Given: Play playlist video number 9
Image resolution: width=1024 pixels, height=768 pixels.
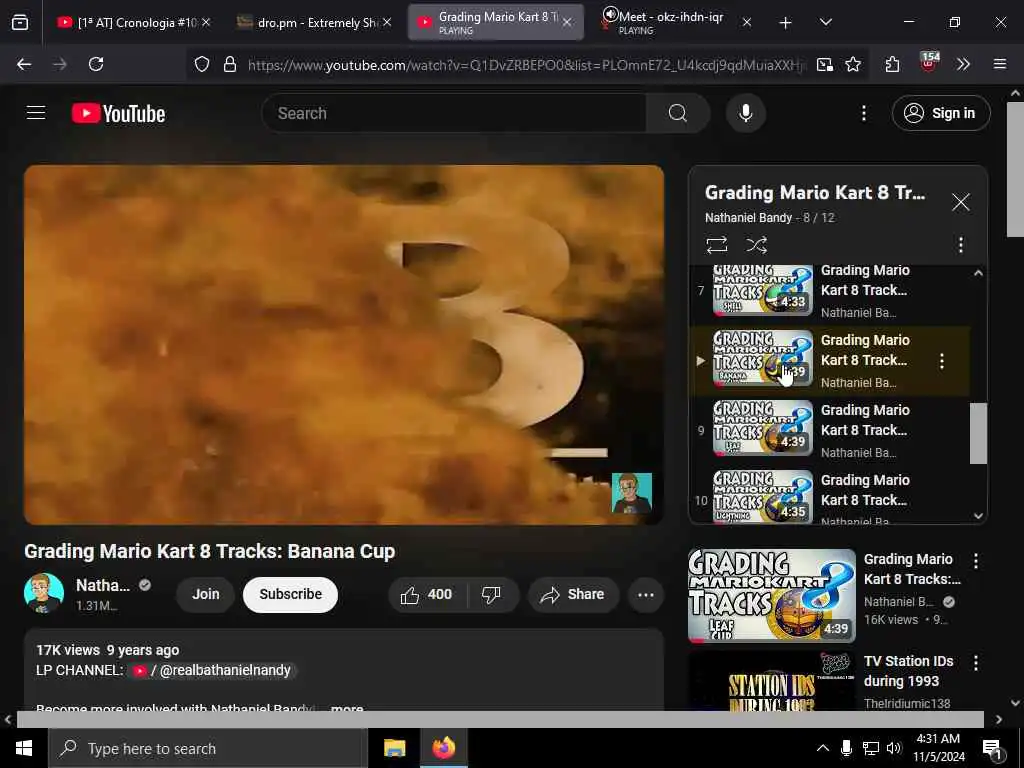Looking at the screenshot, I should tap(829, 430).
